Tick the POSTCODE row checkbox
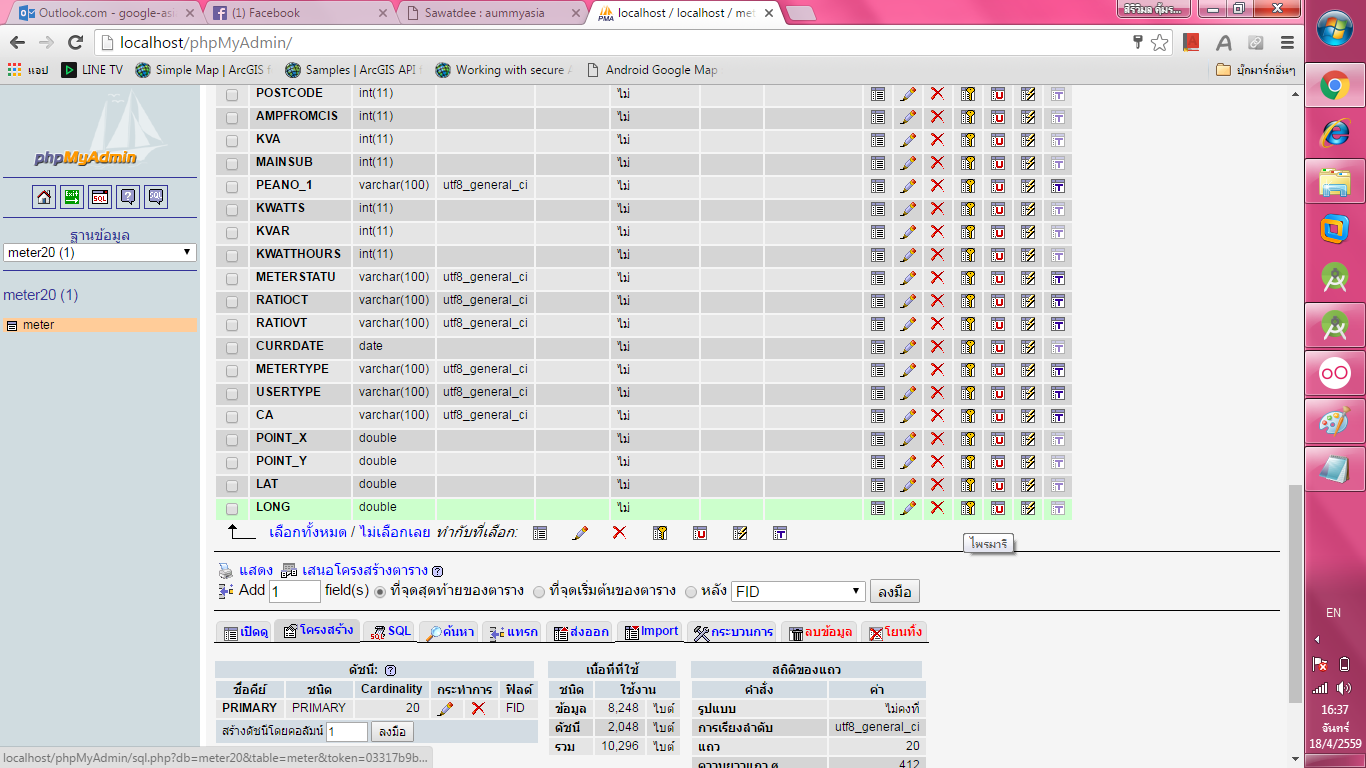Screen dimensions: 1366x768 [x=232, y=95]
